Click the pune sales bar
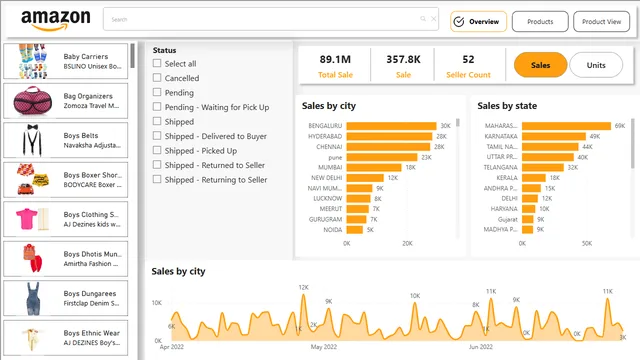This screenshot has height=360, width=640. pos(382,157)
